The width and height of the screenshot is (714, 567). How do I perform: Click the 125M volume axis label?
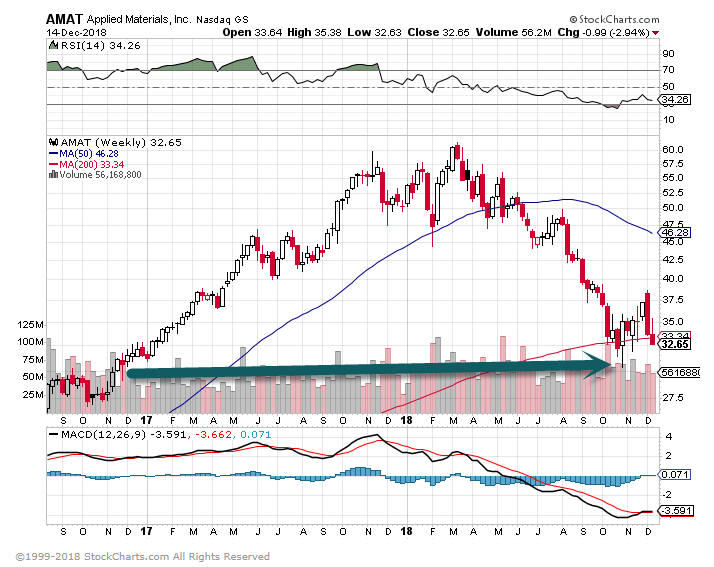[31, 325]
